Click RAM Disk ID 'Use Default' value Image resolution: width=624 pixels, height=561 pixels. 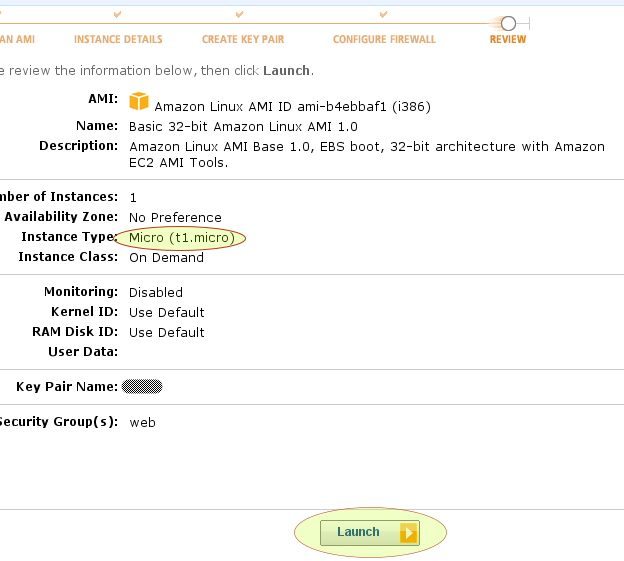point(166,332)
